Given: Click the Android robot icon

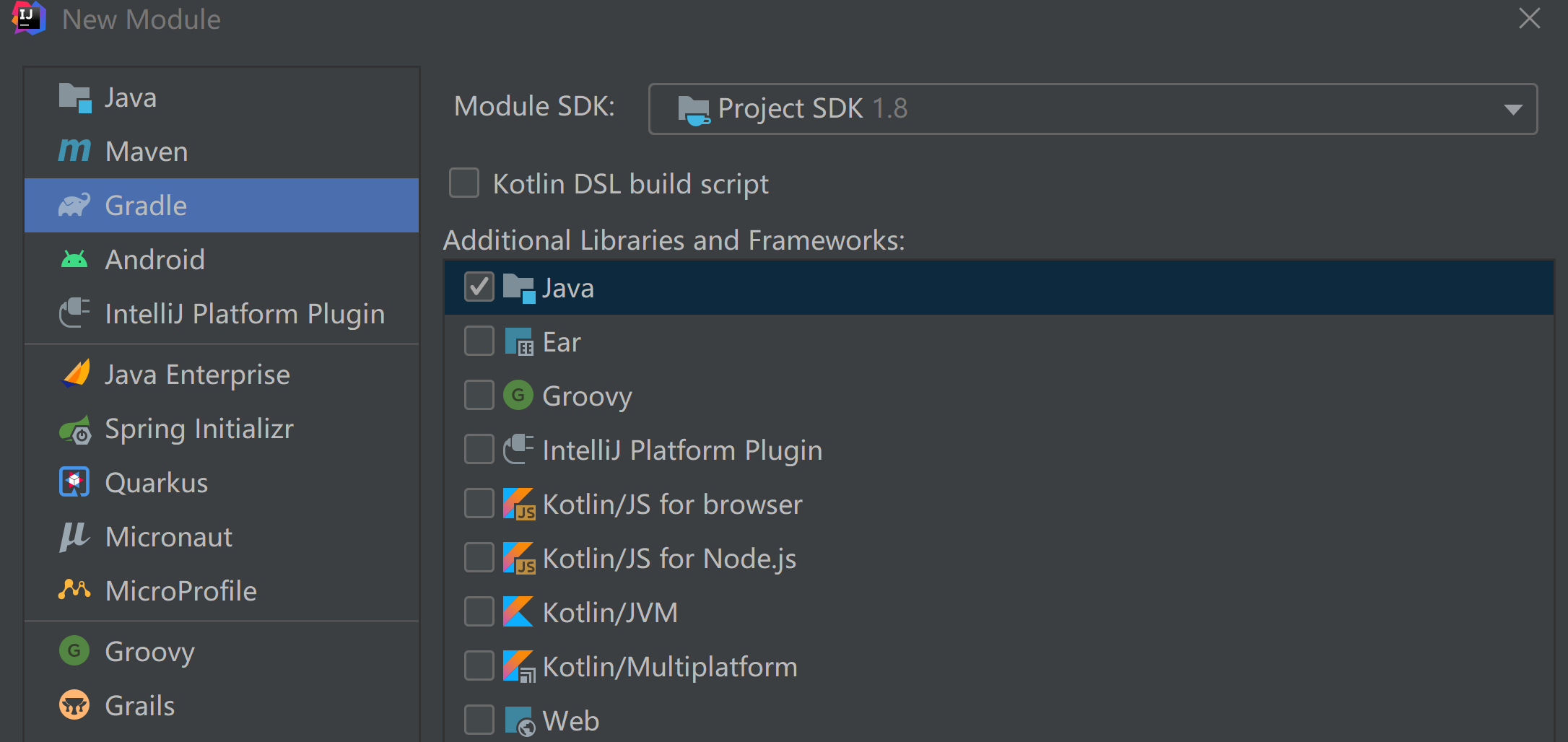Looking at the screenshot, I should [74, 259].
